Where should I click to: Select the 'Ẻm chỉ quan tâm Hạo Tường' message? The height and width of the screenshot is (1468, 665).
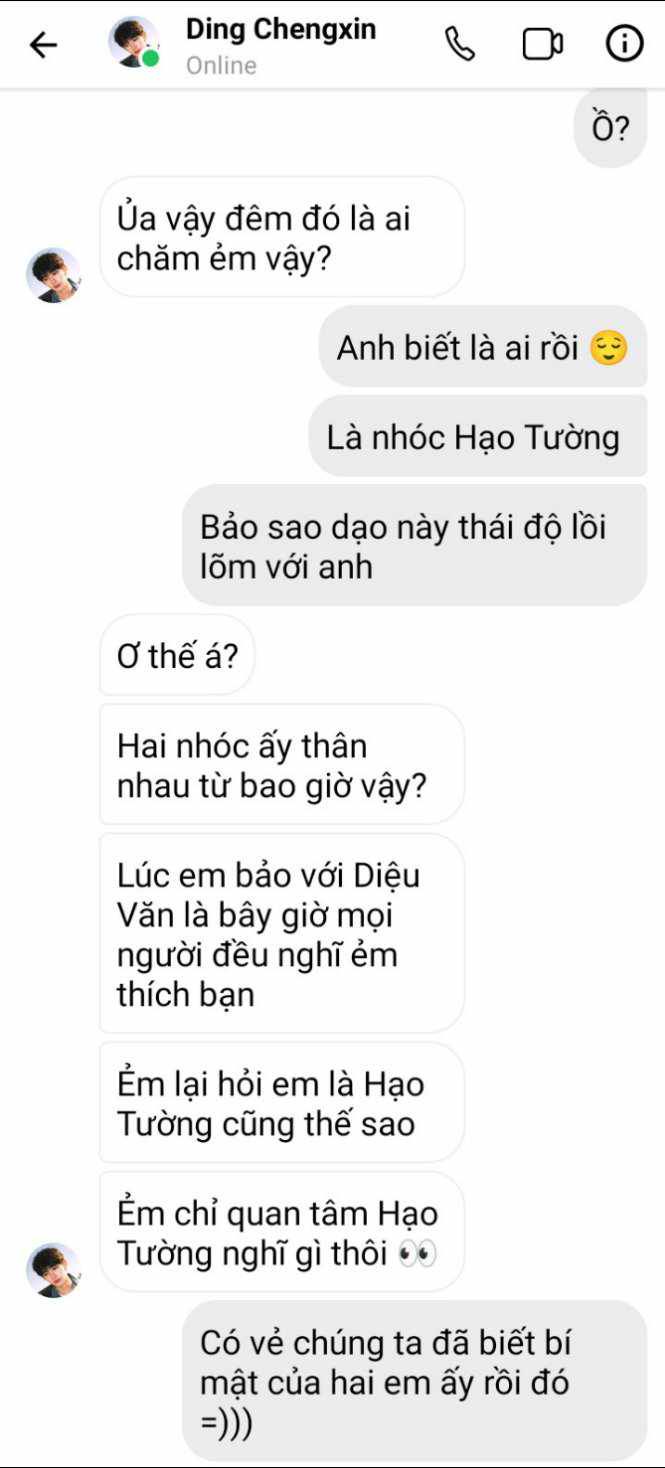click(x=282, y=1232)
